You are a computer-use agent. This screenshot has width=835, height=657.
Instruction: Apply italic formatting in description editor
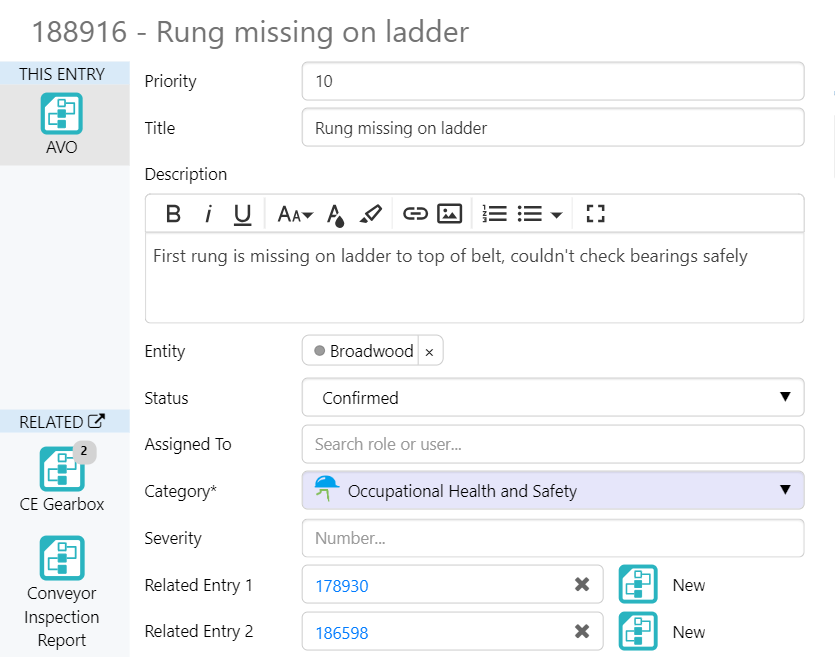click(x=208, y=213)
